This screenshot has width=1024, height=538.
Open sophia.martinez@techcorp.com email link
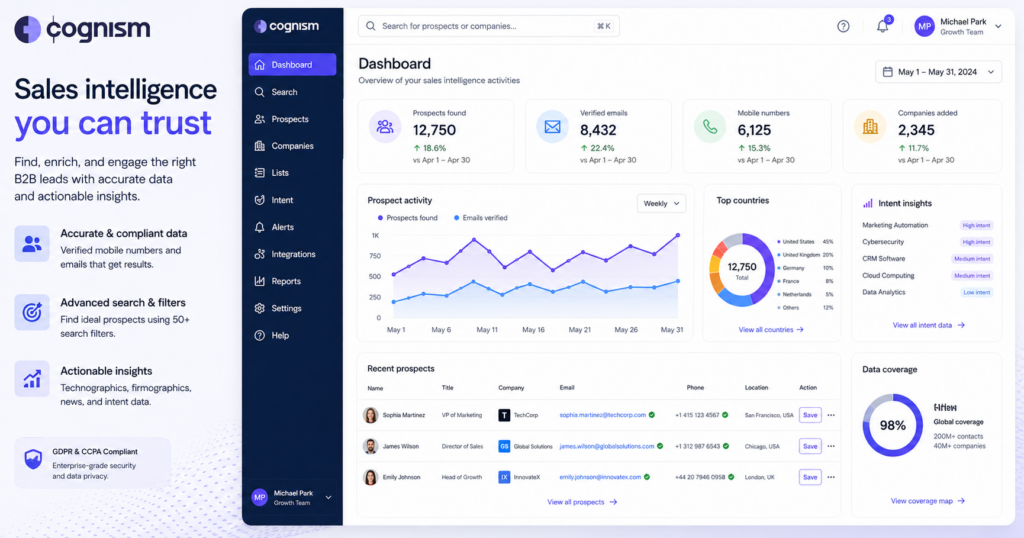pyautogui.click(x=602, y=415)
